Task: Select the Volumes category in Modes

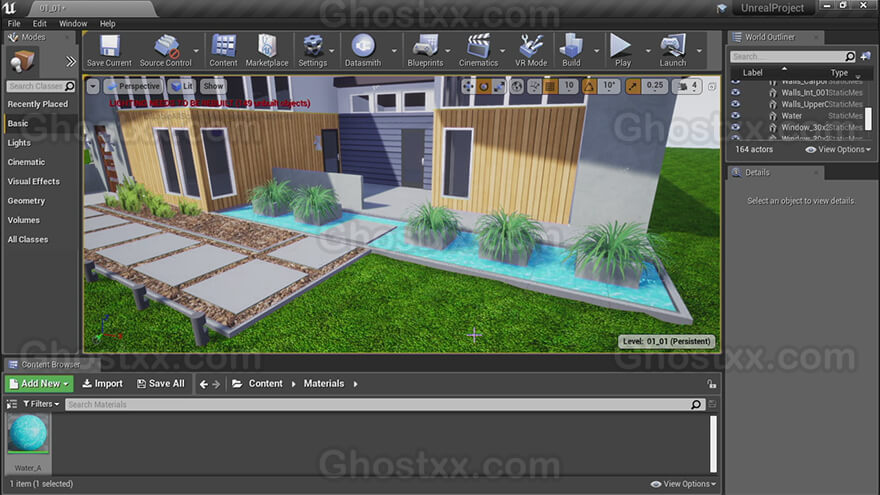Action: point(24,220)
